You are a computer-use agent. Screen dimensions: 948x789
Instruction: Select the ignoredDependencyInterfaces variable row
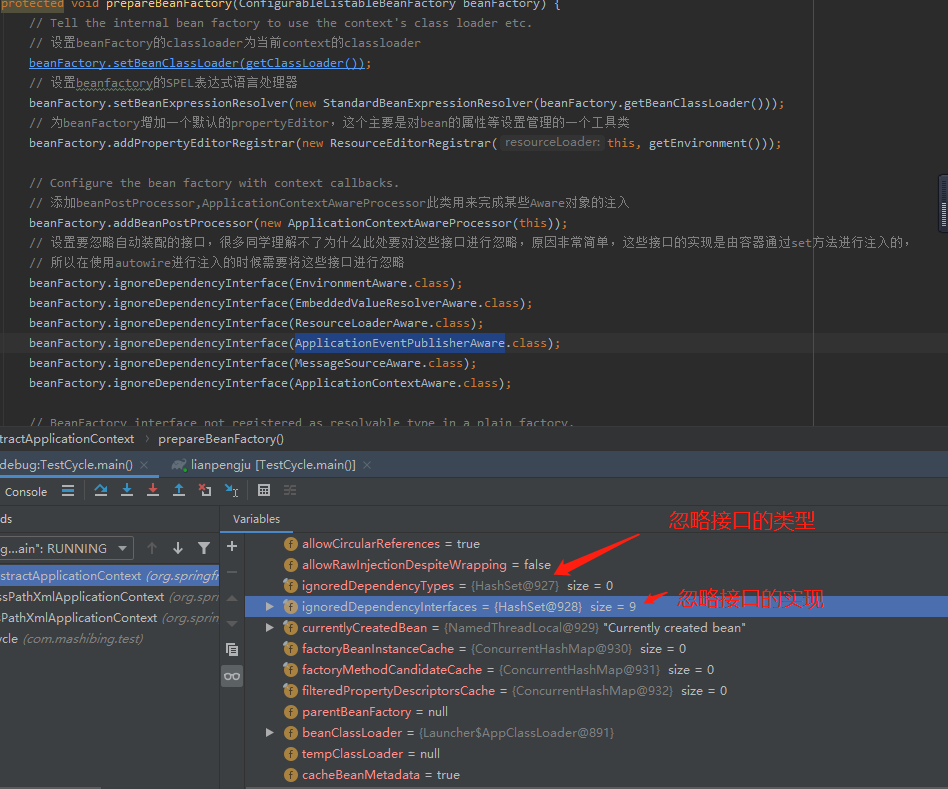596,606
